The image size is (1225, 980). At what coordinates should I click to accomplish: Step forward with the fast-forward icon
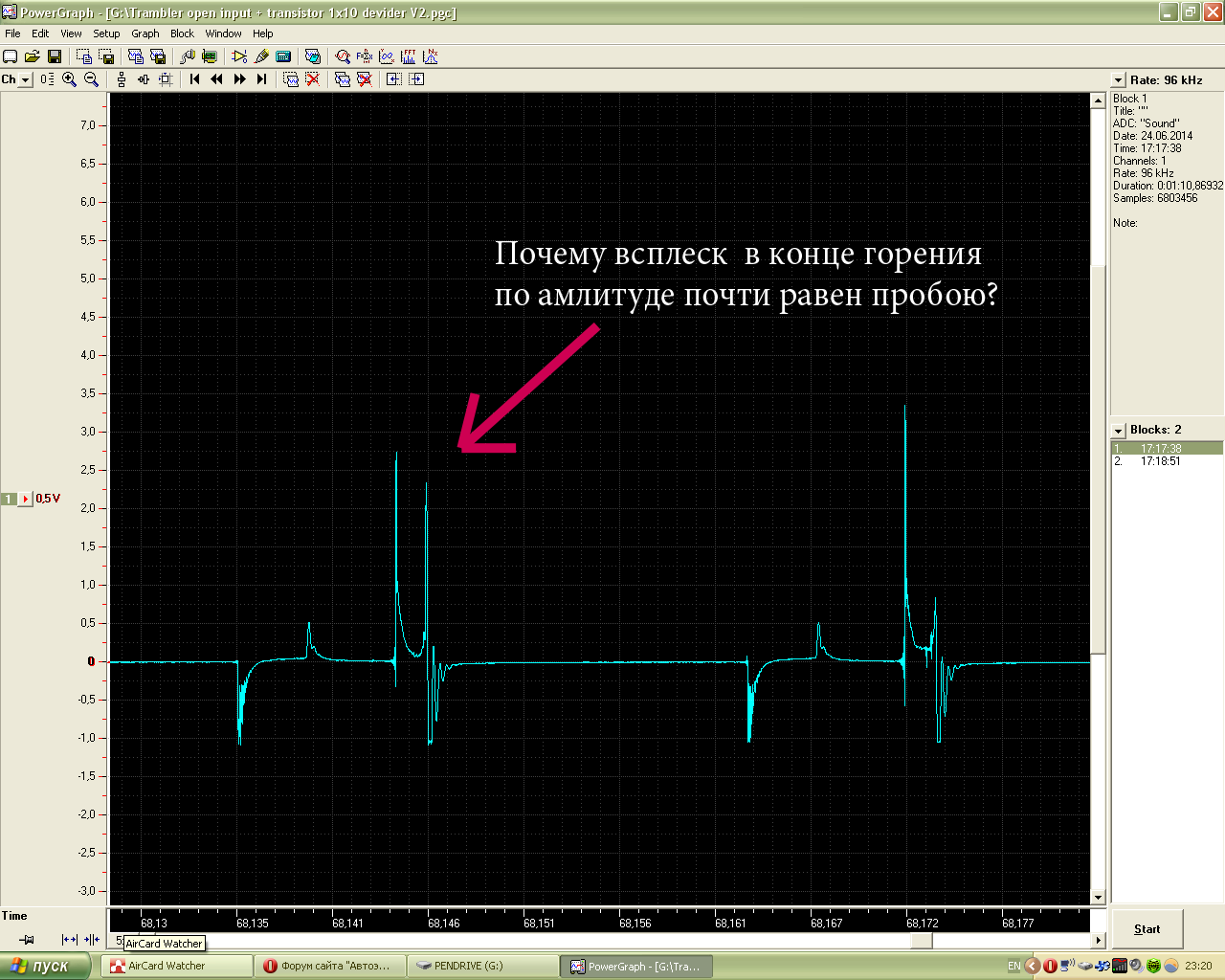(239, 79)
